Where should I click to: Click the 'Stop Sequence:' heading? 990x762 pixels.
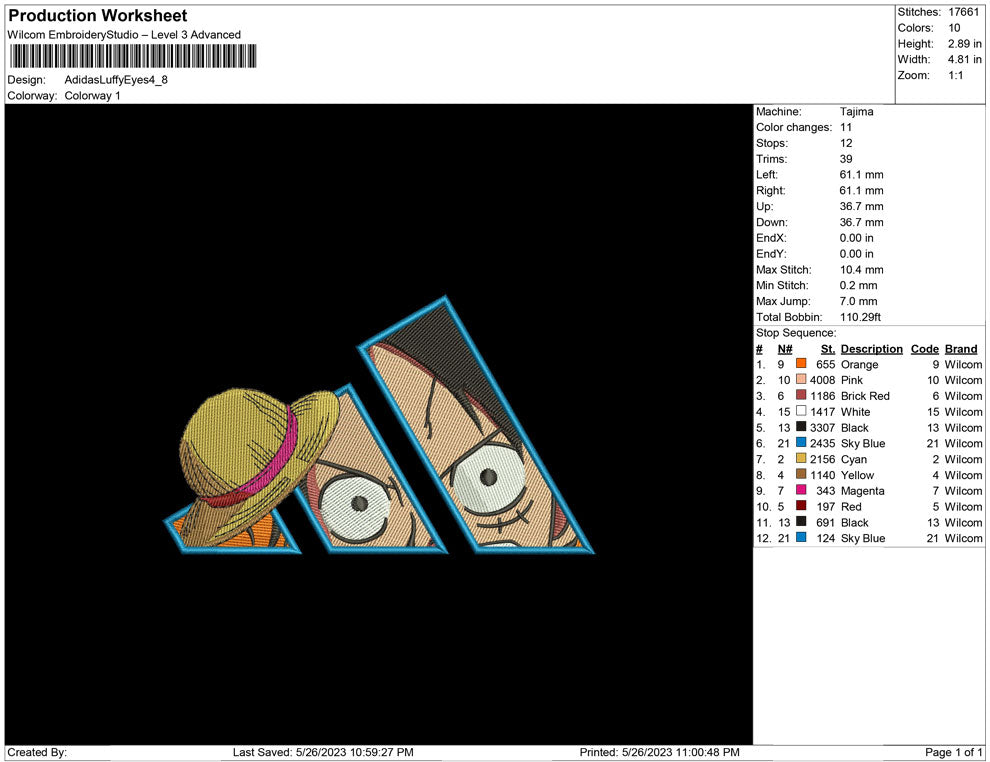(796, 333)
